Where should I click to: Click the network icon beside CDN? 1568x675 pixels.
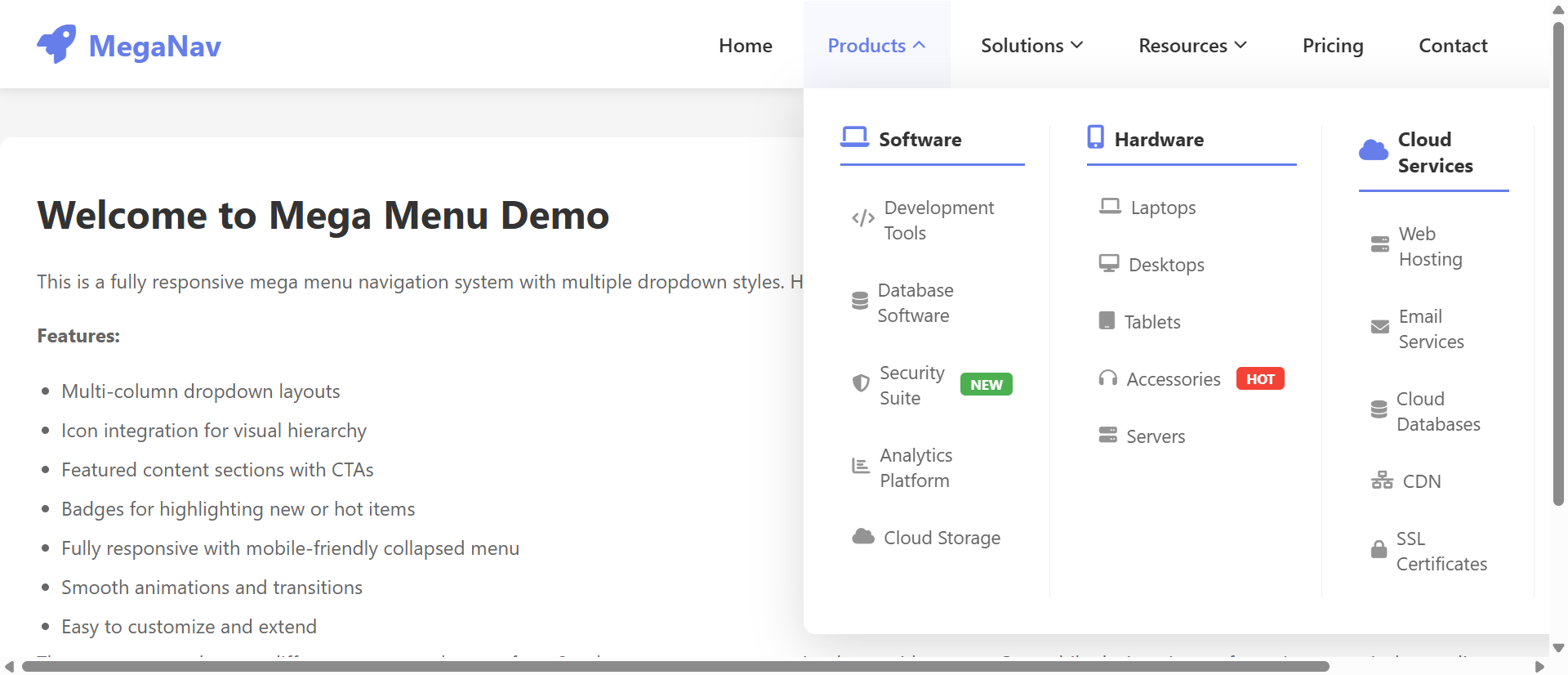pos(1382,481)
